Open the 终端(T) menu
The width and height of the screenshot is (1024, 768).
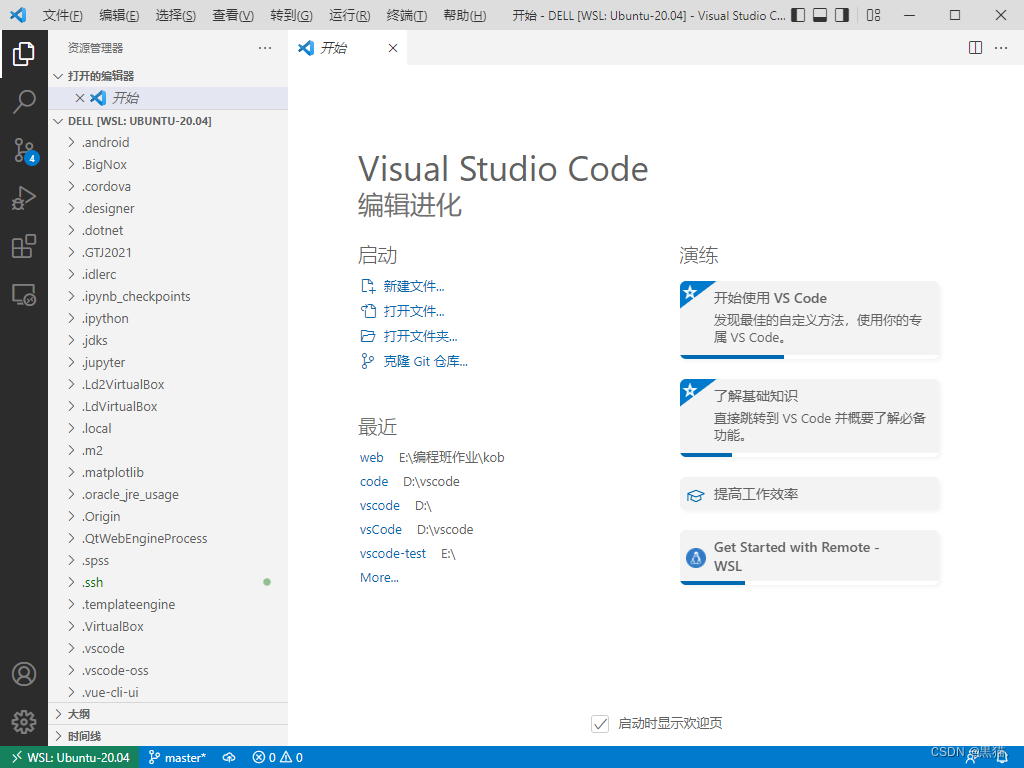406,15
